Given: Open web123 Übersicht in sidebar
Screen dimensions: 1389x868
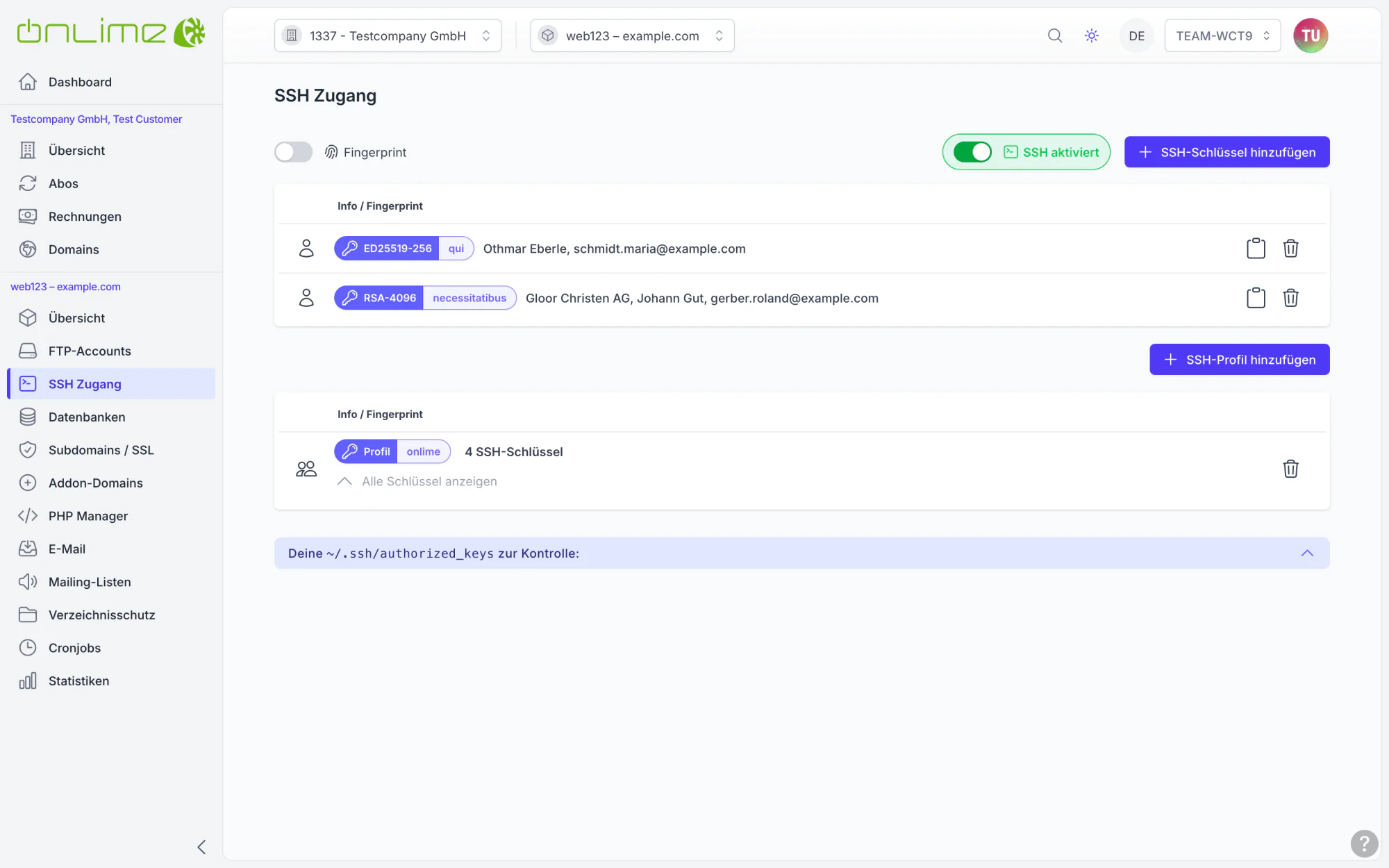Looking at the screenshot, I should (x=111, y=318).
